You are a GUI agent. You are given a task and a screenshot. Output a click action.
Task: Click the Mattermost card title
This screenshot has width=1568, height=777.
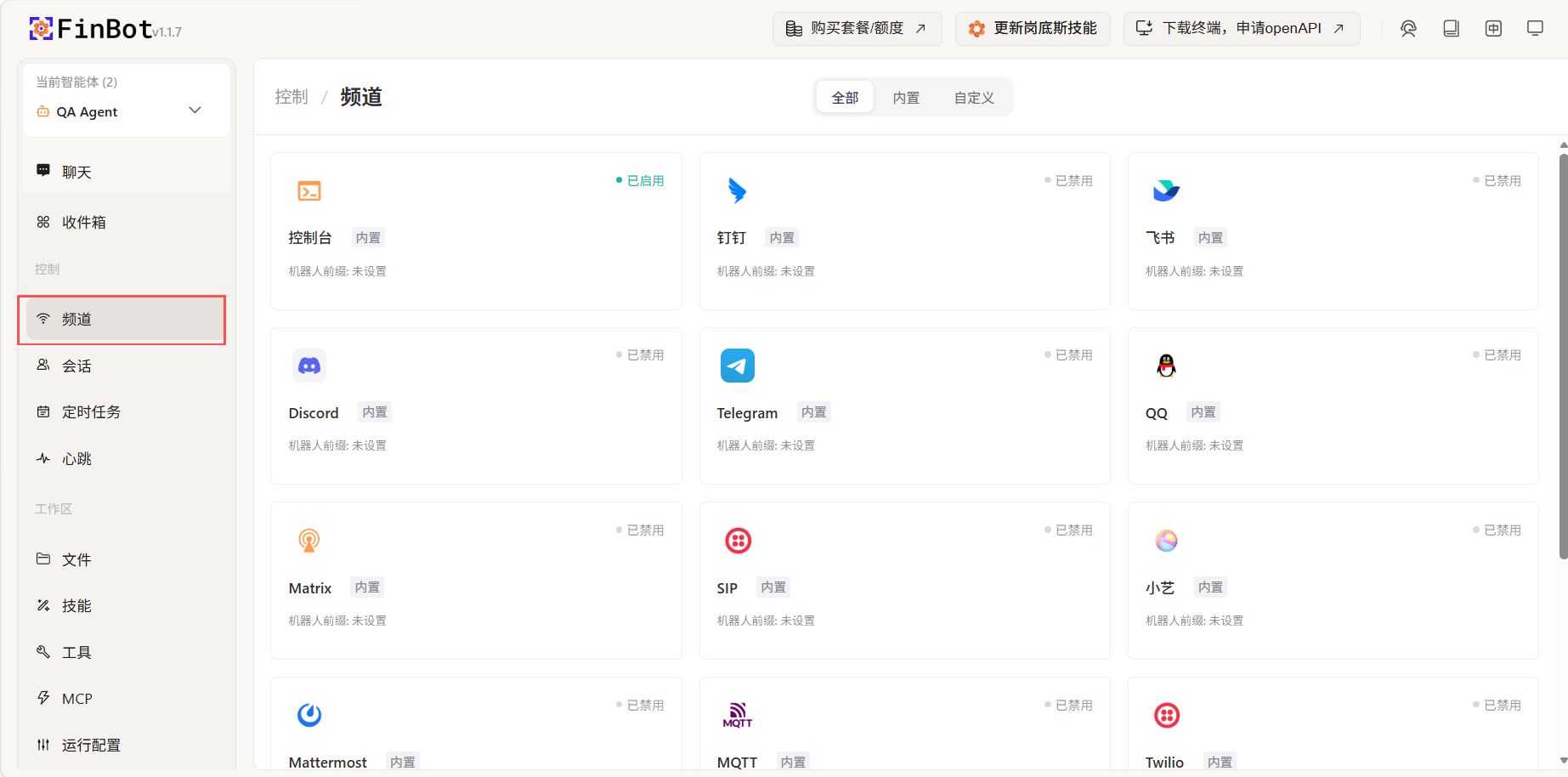click(x=328, y=762)
